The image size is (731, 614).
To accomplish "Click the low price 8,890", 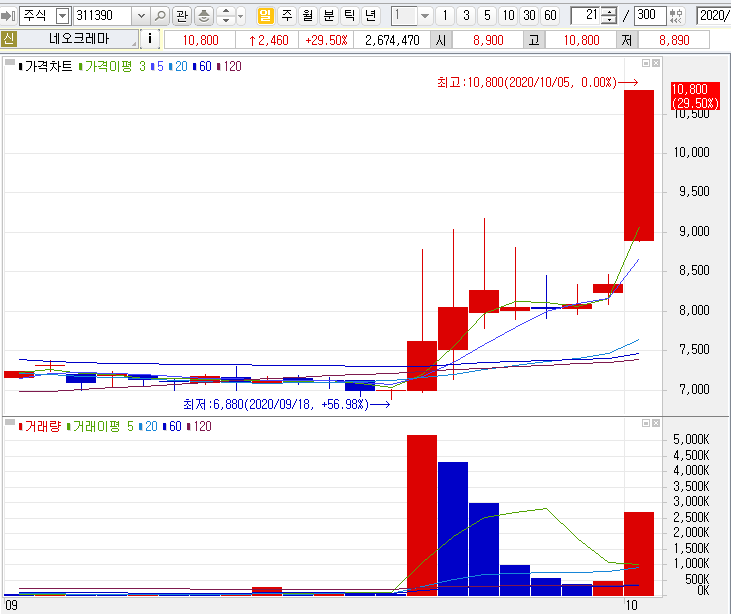I will coord(674,40).
